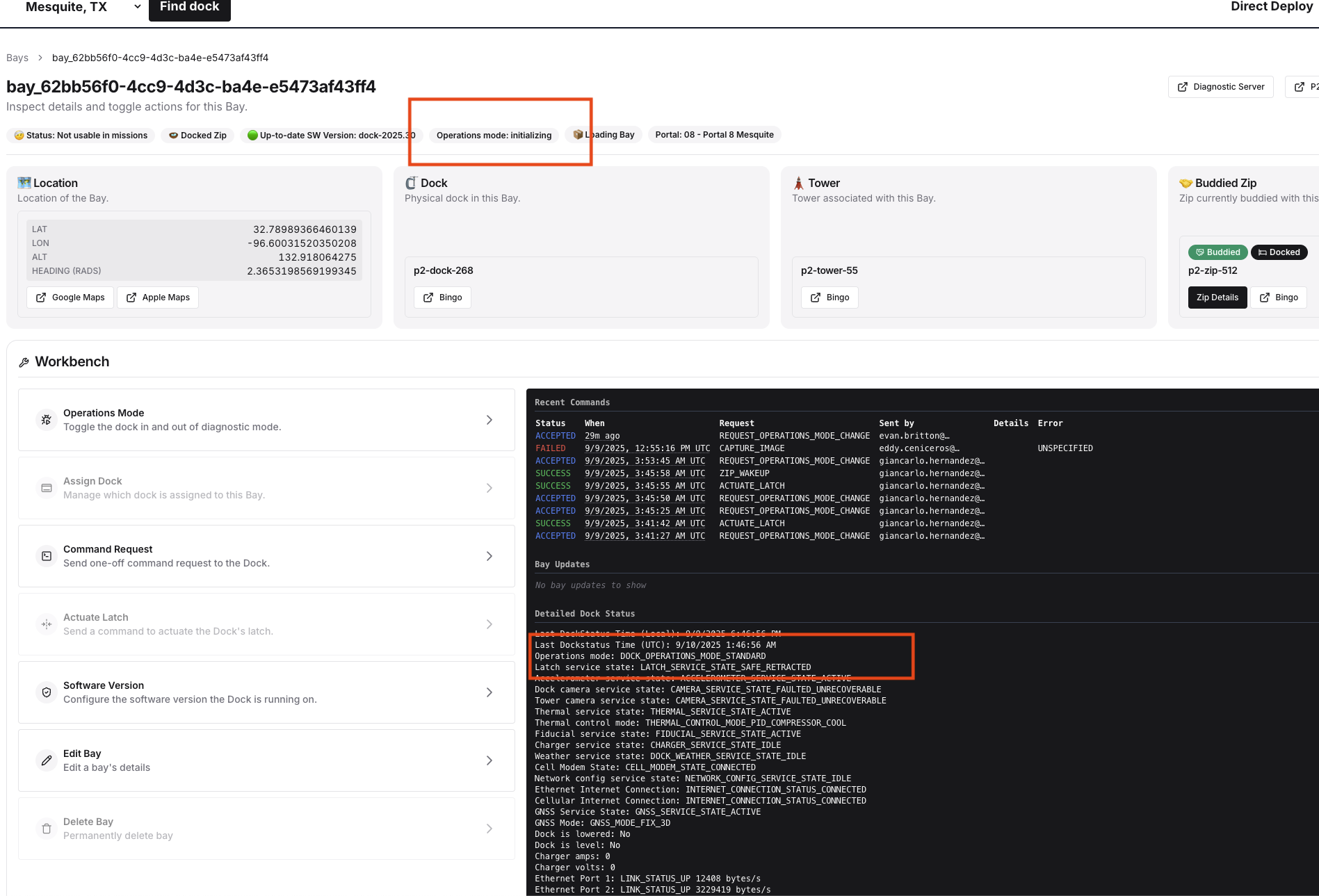Click the Software Version shield icon
This screenshot has width=1319, height=896.
[47, 692]
